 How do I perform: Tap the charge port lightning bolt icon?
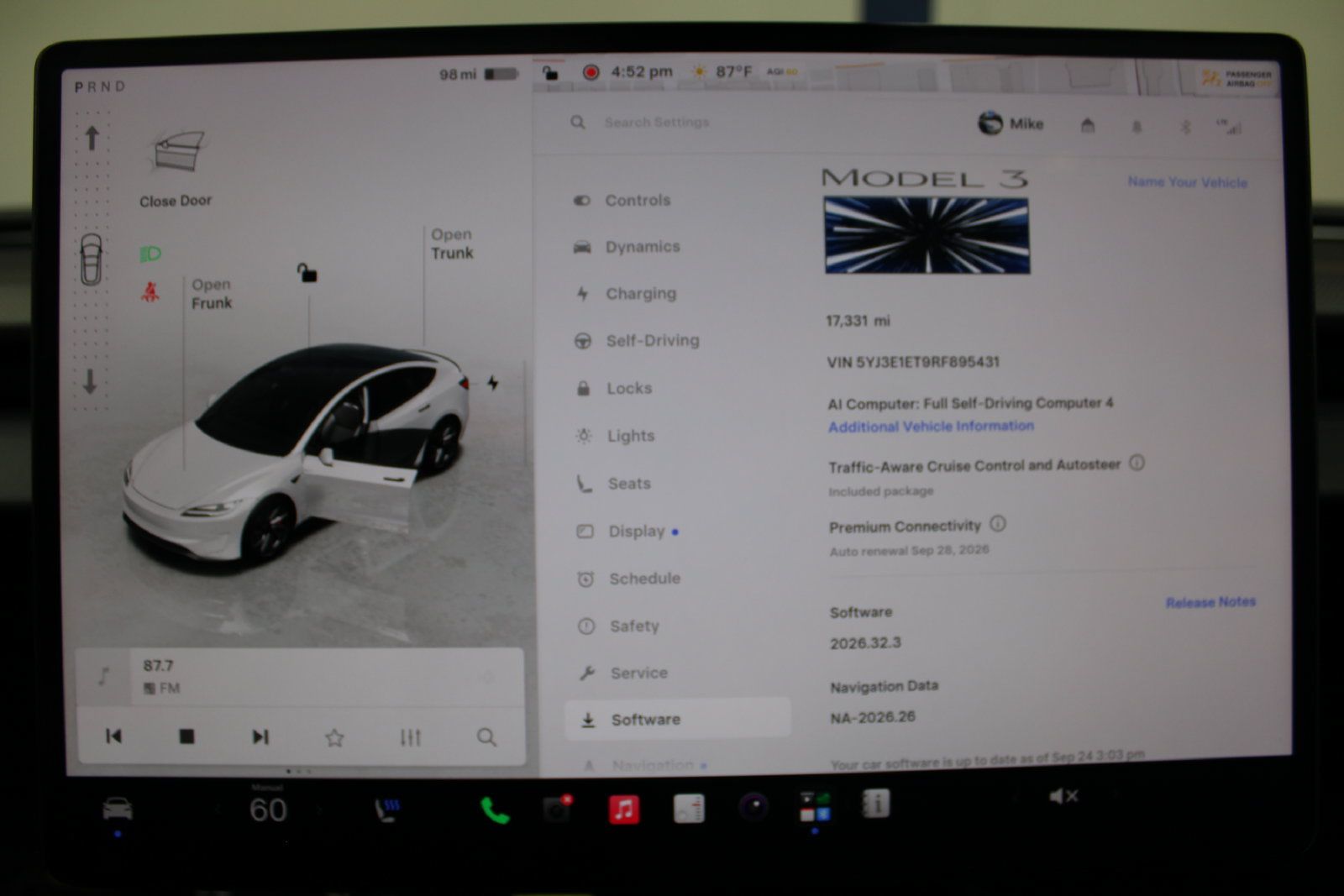493,383
